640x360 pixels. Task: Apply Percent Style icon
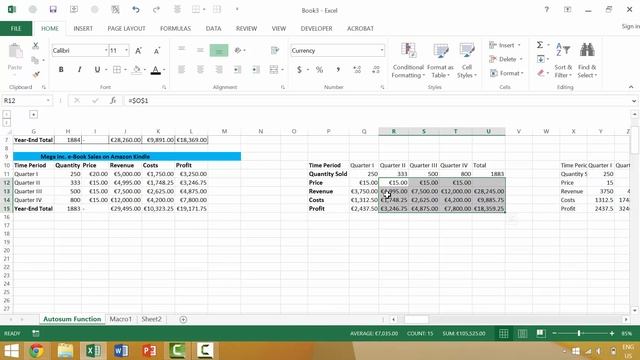[x=319, y=70]
